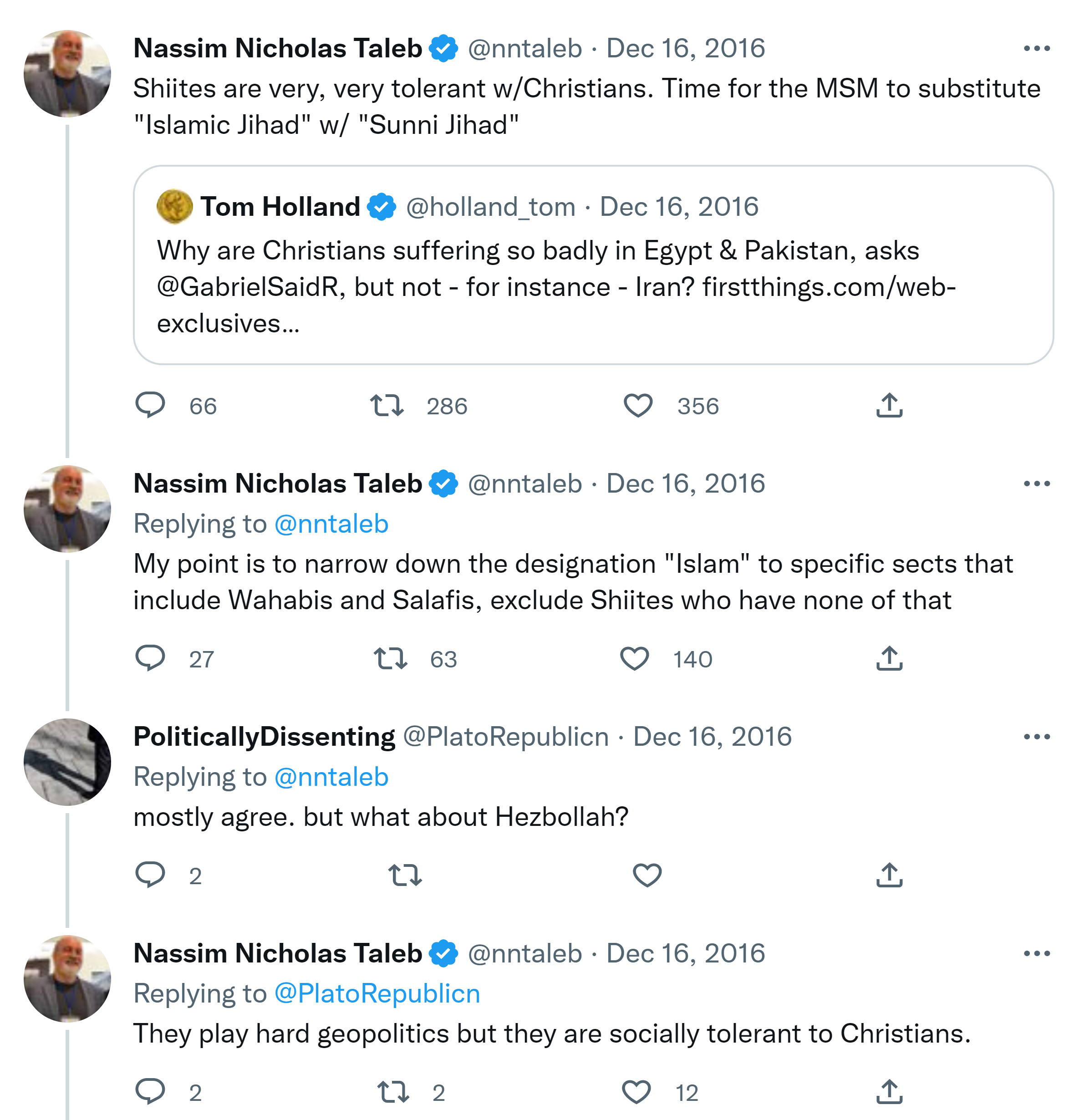
Task: Reply to the 'Shiites are very tolerant' tweet
Action: [150, 406]
